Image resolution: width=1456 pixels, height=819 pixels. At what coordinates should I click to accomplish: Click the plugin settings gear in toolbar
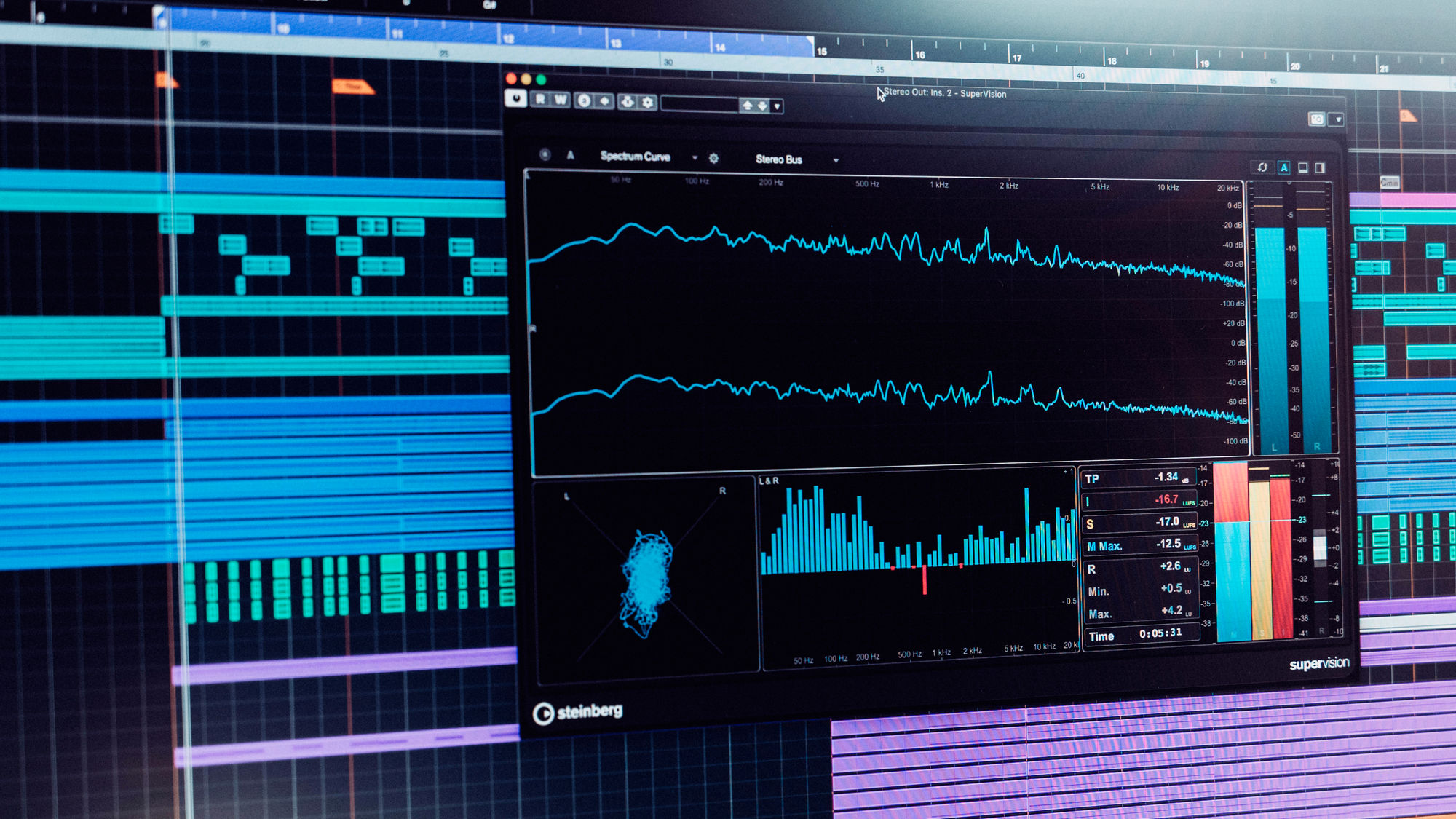[648, 103]
